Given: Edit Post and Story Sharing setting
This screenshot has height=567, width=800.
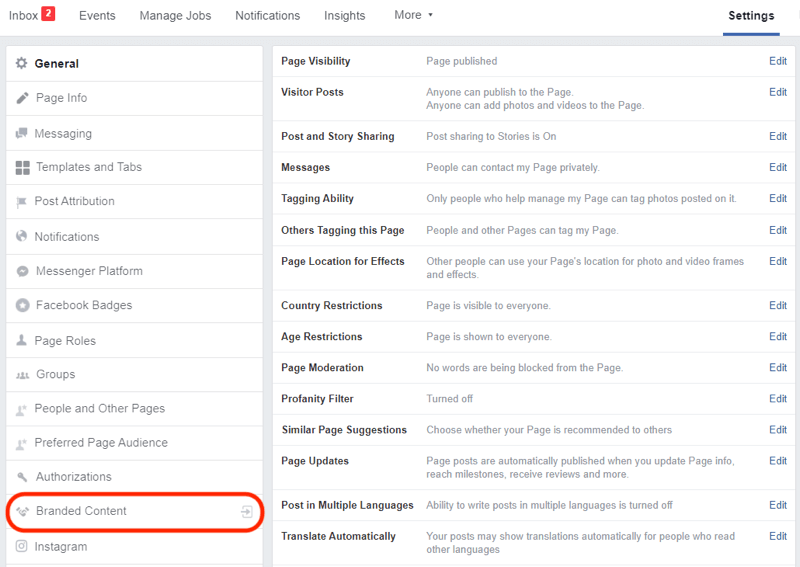Looking at the screenshot, I should pyautogui.click(x=778, y=136).
